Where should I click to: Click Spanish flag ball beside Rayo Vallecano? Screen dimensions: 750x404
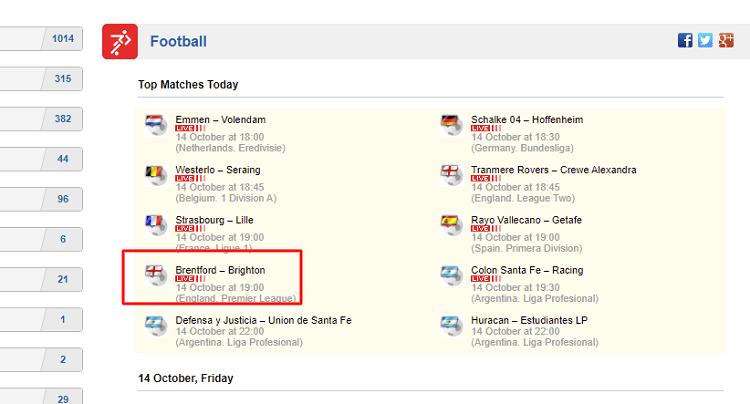click(x=452, y=226)
